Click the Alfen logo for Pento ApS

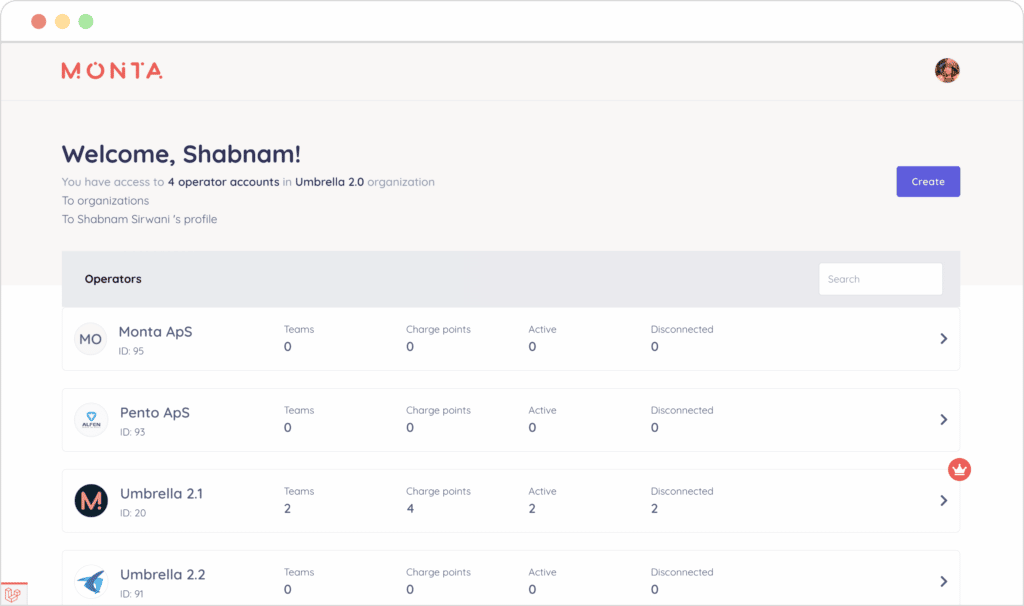pos(91,420)
